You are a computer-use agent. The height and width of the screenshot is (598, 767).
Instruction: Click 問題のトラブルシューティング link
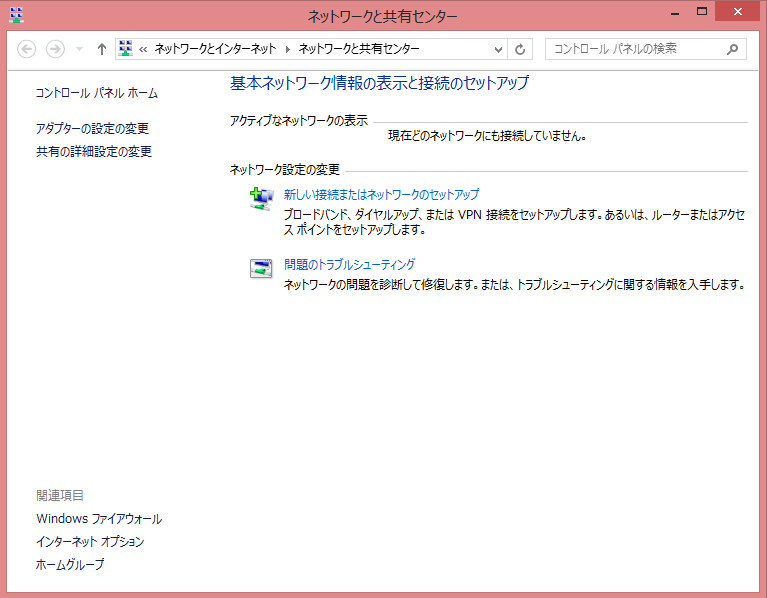(x=349, y=265)
